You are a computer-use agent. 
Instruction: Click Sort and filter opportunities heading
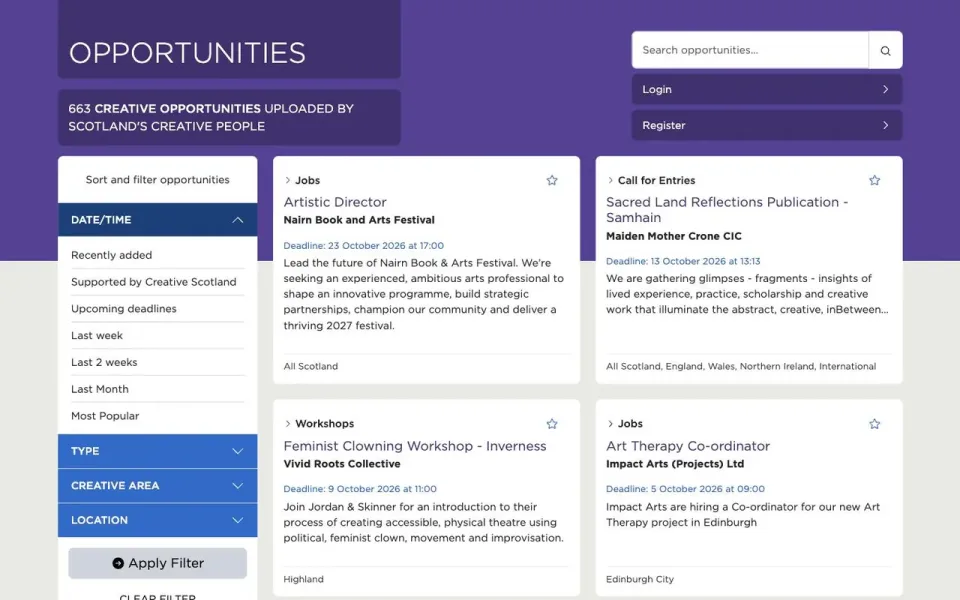point(157,179)
